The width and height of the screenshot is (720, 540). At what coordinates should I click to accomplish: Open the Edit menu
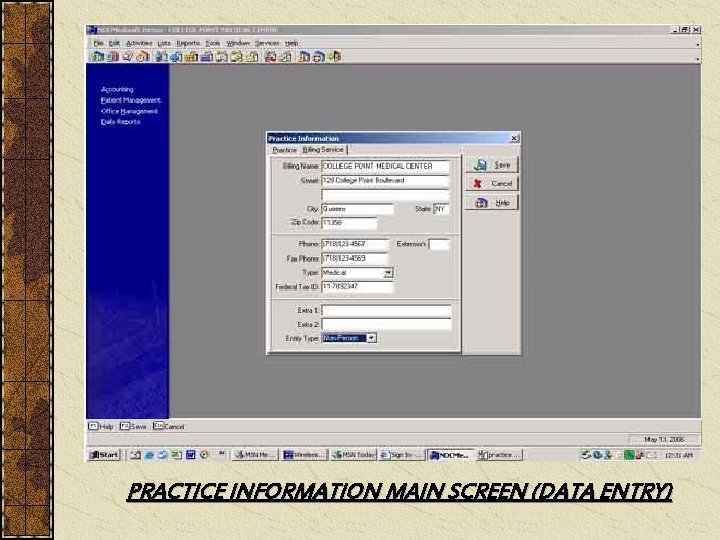coord(114,43)
